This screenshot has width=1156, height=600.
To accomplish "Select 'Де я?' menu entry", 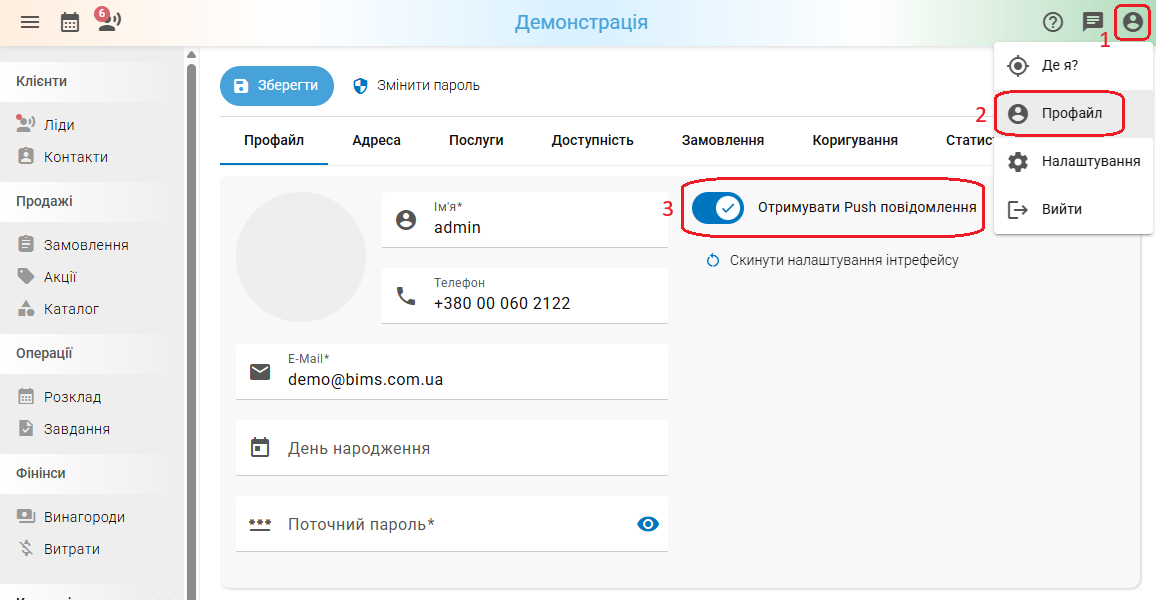I will tap(1073, 65).
